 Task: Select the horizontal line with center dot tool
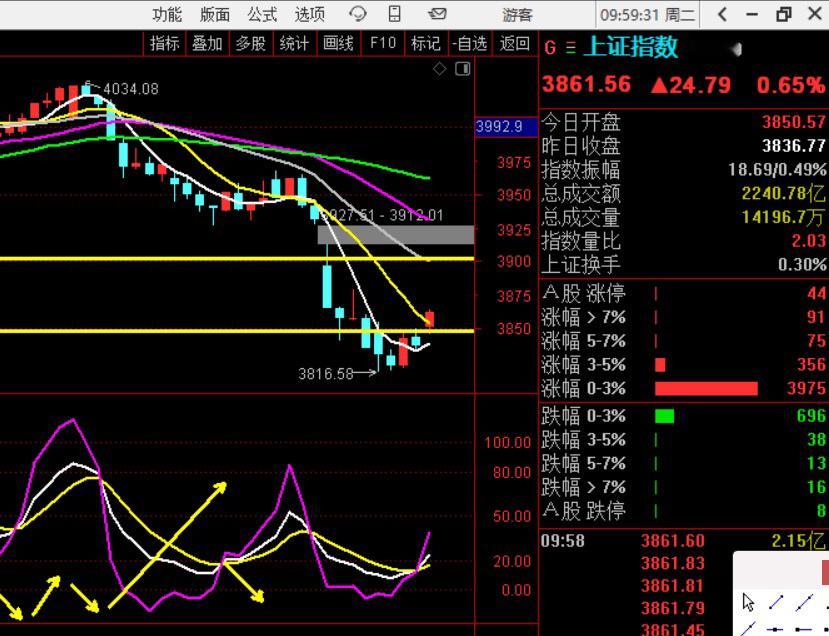pos(775,629)
